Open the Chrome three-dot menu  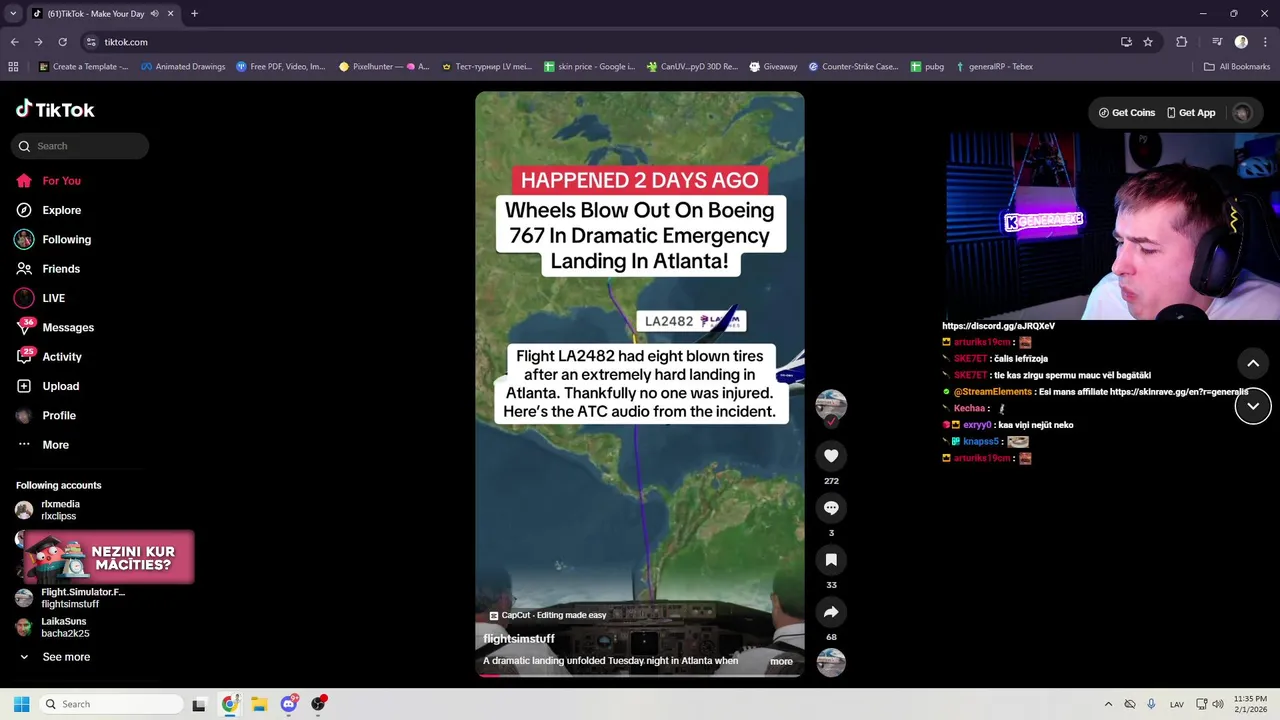click(x=1263, y=42)
